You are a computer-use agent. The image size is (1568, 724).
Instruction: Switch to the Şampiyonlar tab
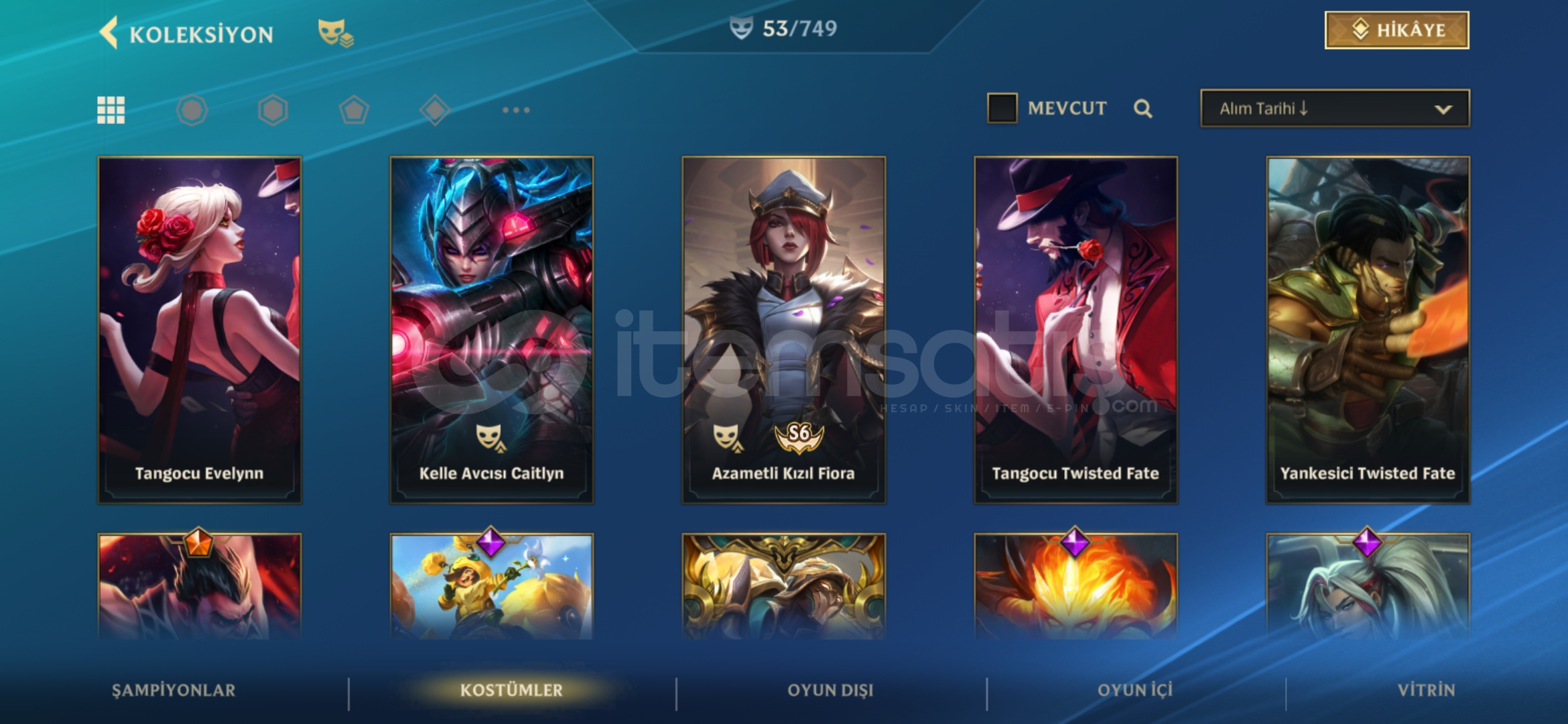[x=174, y=690]
